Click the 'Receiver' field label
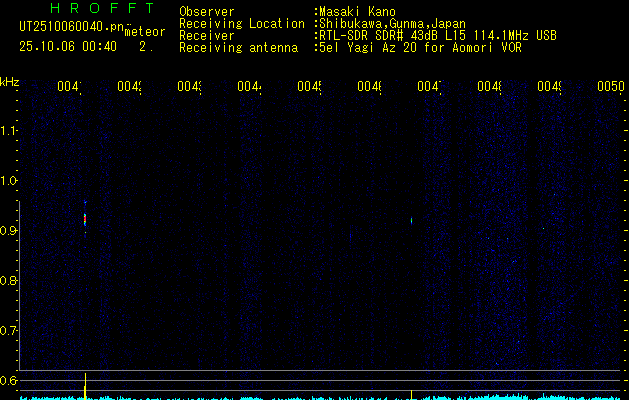This screenshot has width=629, height=400. 207,36
